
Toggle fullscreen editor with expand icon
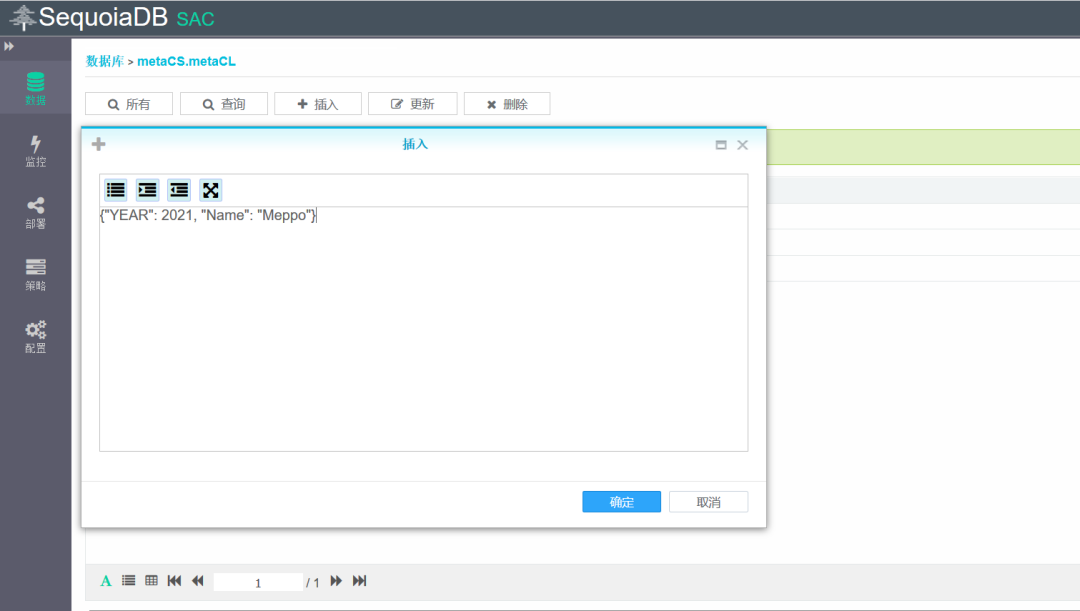[x=211, y=190]
